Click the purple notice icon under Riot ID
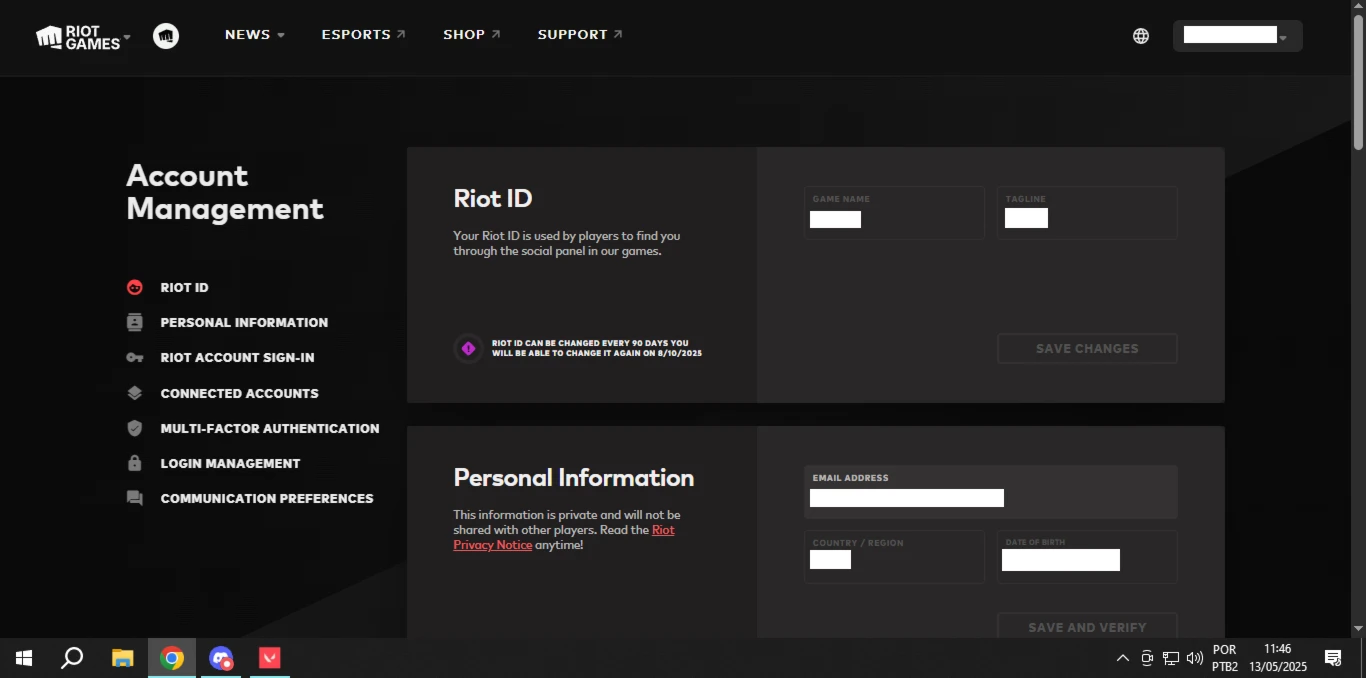Image resolution: width=1366 pixels, height=678 pixels. pyautogui.click(x=468, y=348)
